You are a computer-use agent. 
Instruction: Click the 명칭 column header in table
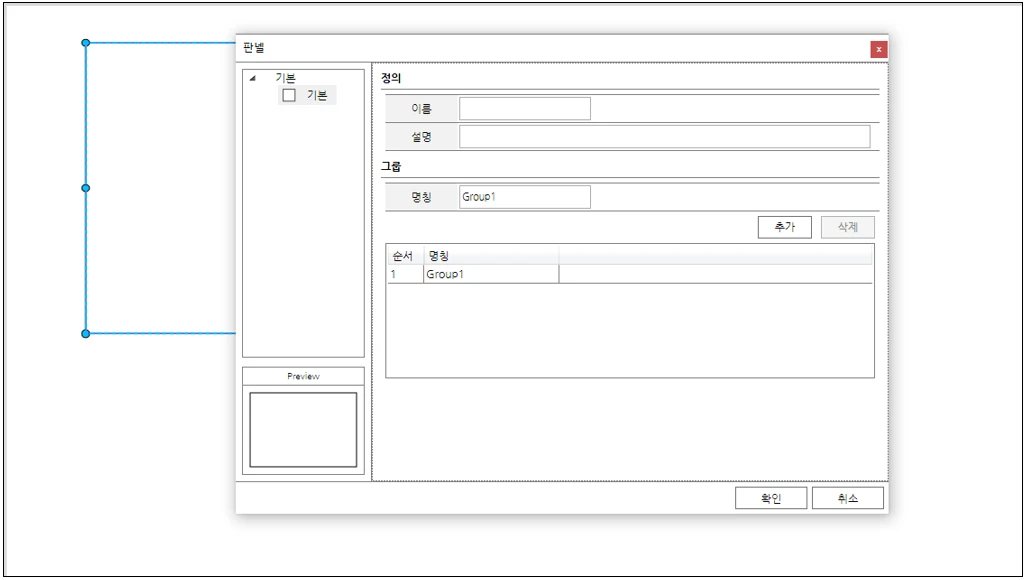(491, 255)
